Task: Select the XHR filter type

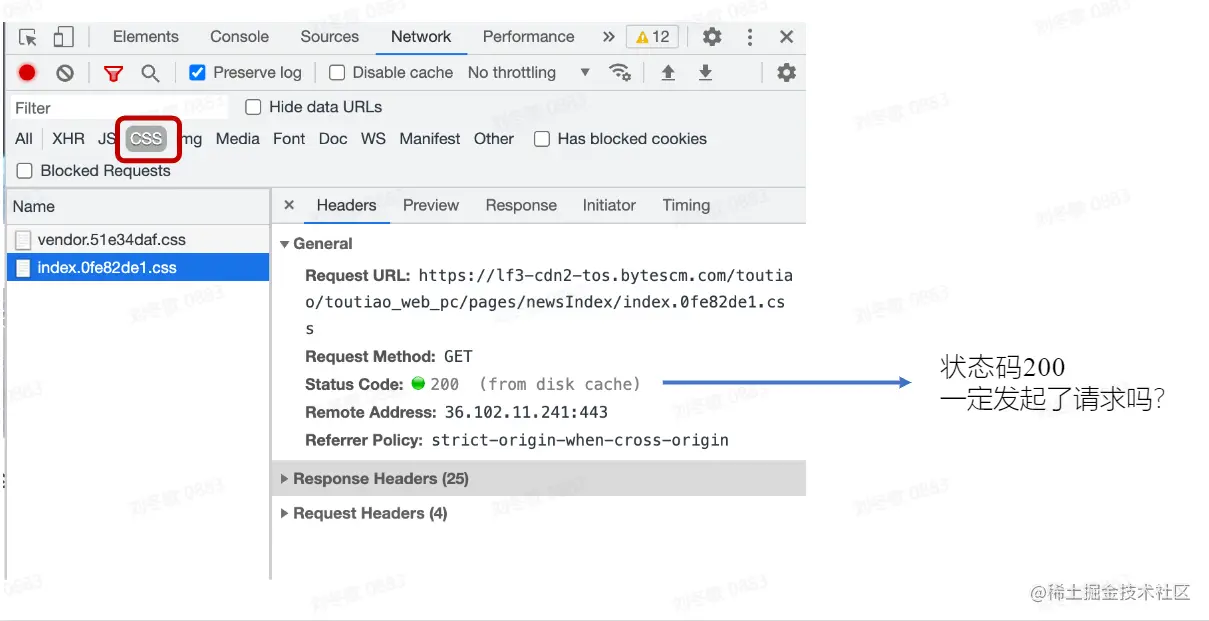Action: (68, 139)
